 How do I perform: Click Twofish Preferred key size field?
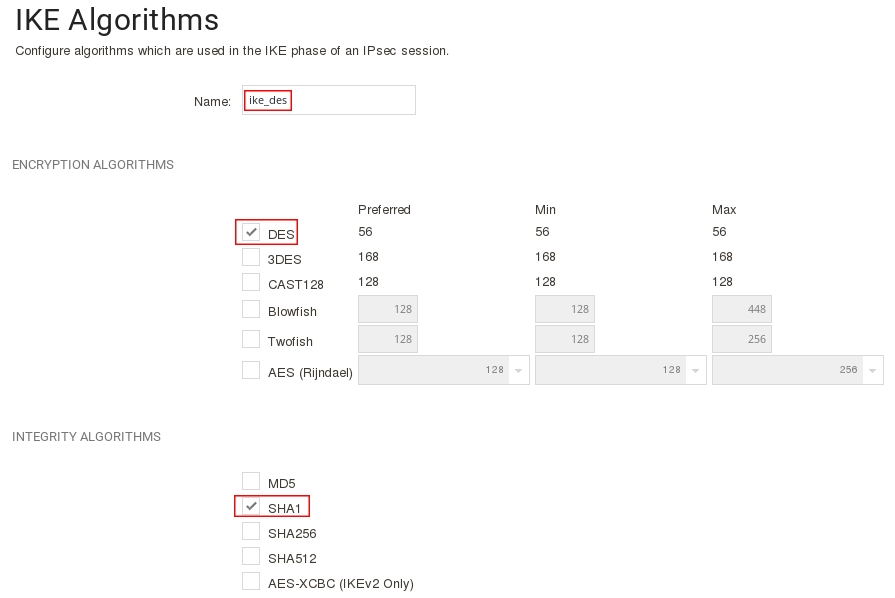coord(388,340)
